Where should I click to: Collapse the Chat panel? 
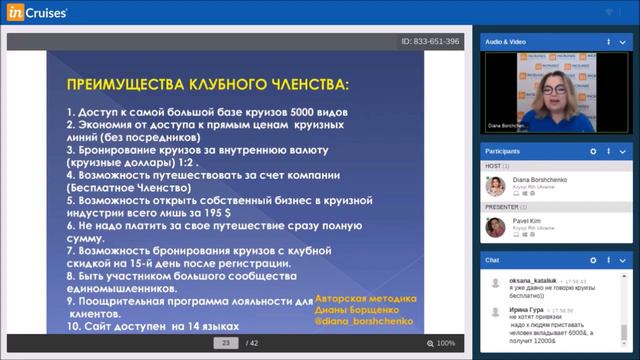coord(622,260)
